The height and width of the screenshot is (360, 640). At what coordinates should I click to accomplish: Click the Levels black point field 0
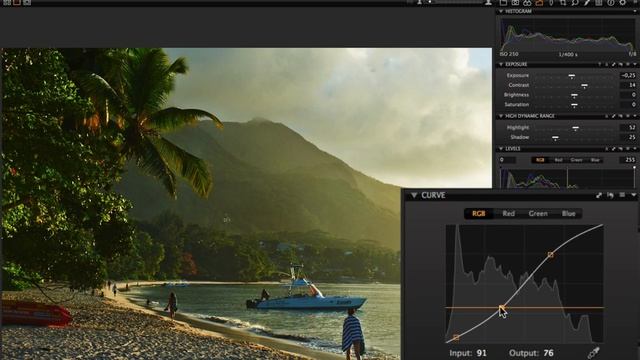[507, 160]
